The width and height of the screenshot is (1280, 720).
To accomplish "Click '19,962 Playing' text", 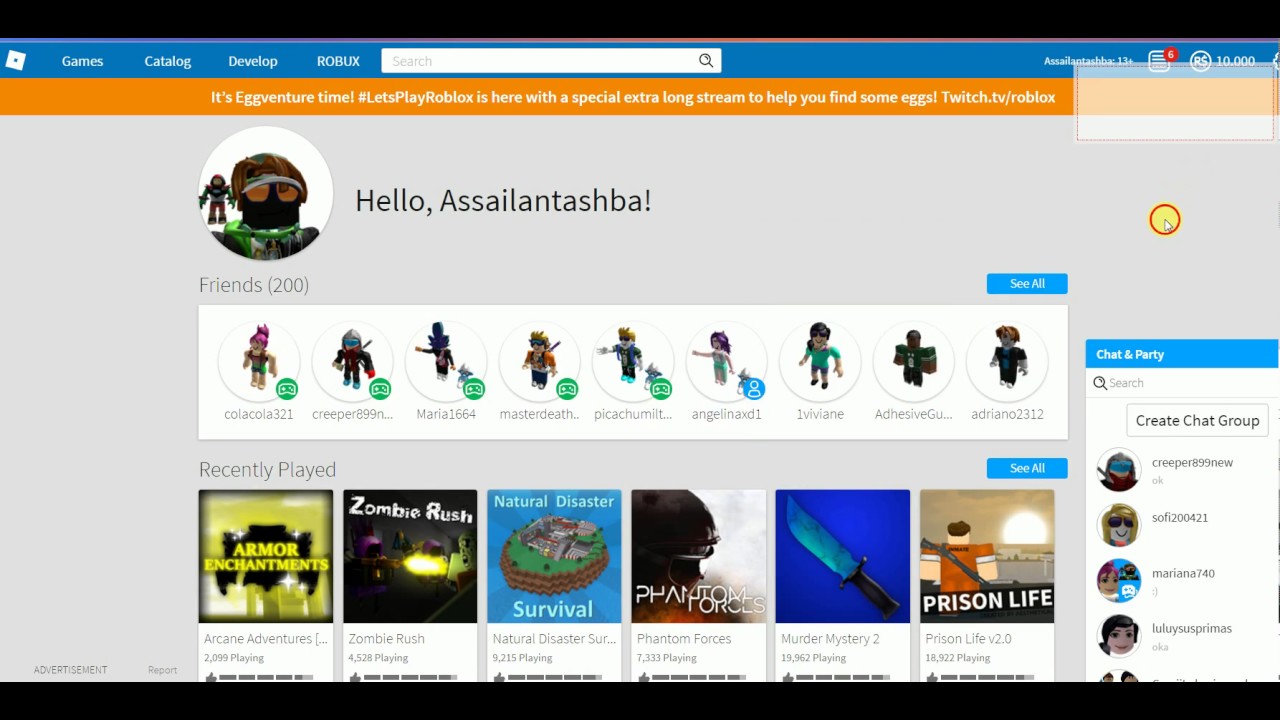I will (x=813, y=658).
